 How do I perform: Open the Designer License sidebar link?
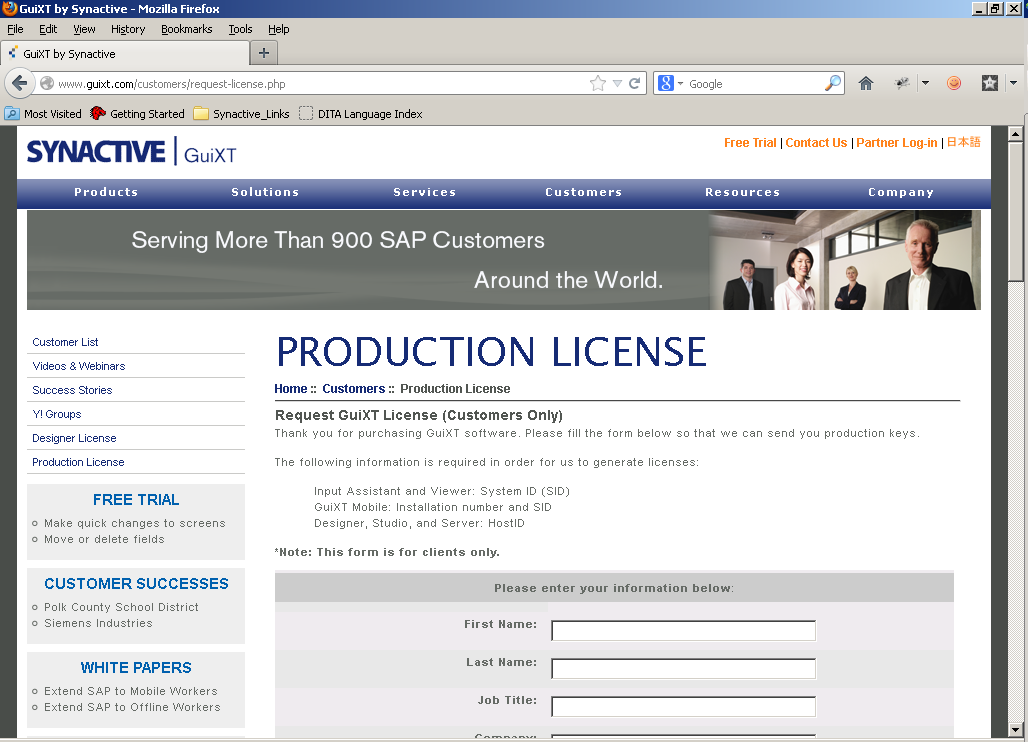tap(74, 438)
